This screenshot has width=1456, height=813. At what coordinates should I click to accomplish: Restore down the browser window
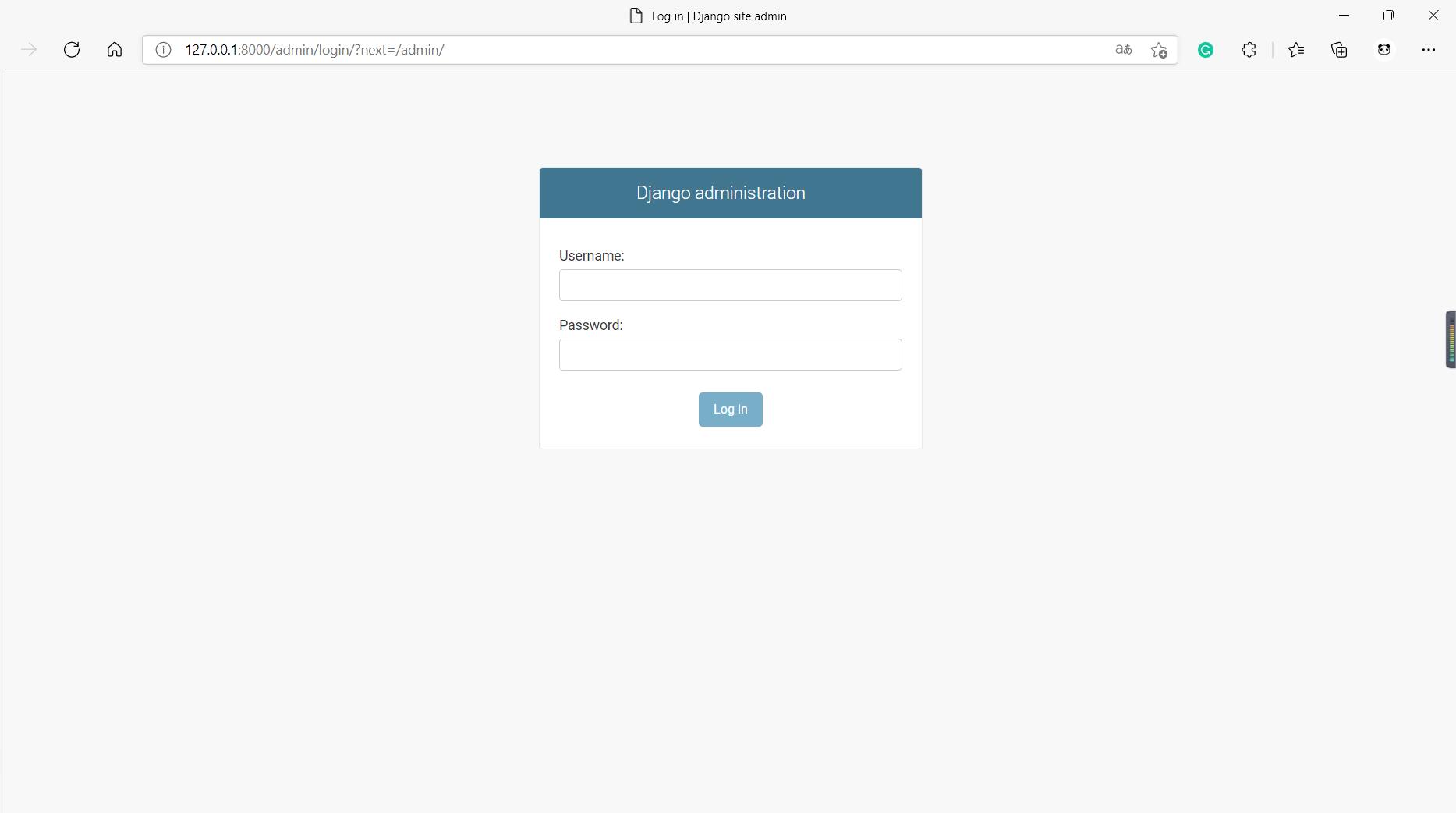(1388, 16)
